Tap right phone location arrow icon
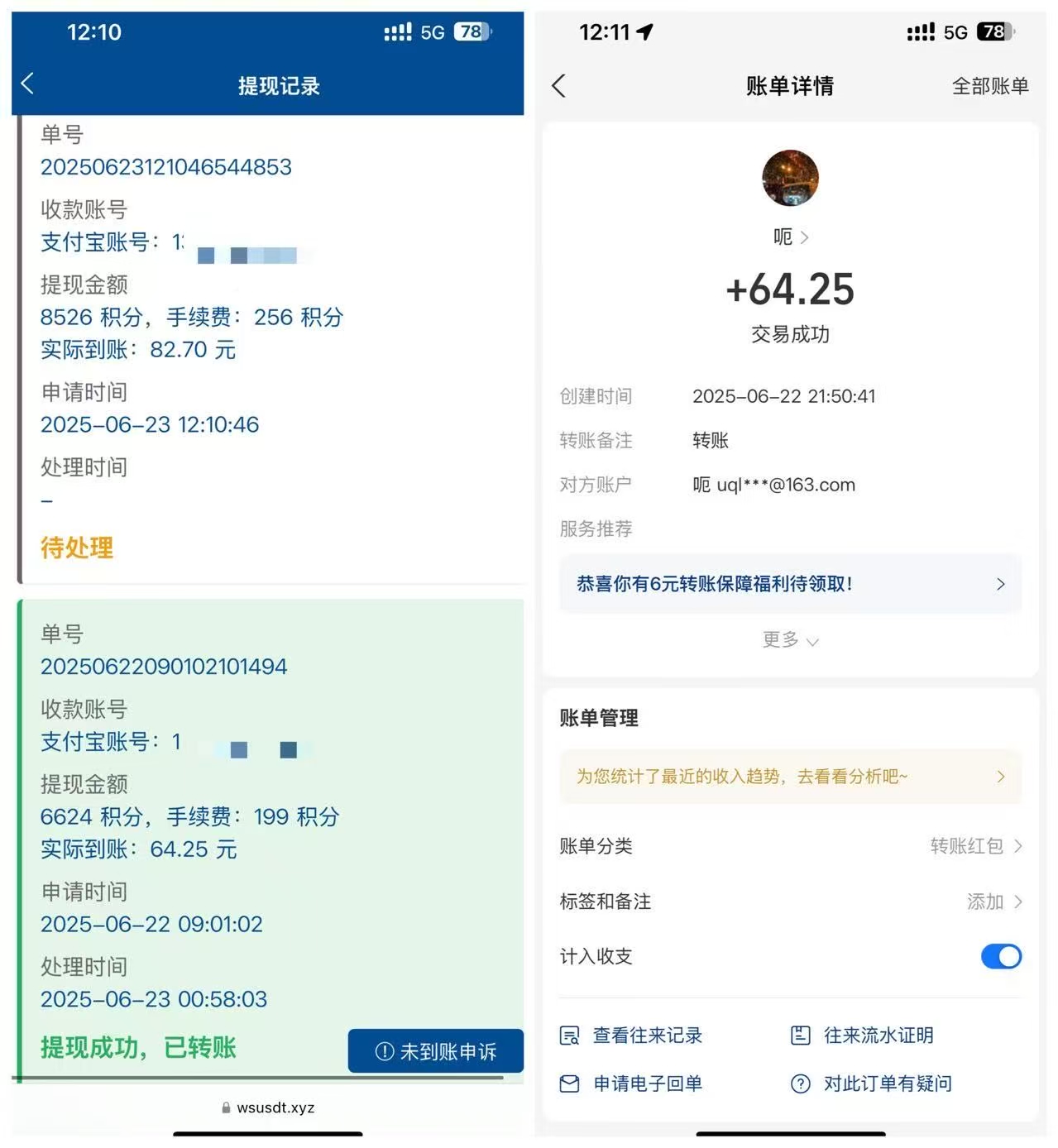1058x1148 pixels. (x=644, y=31)
